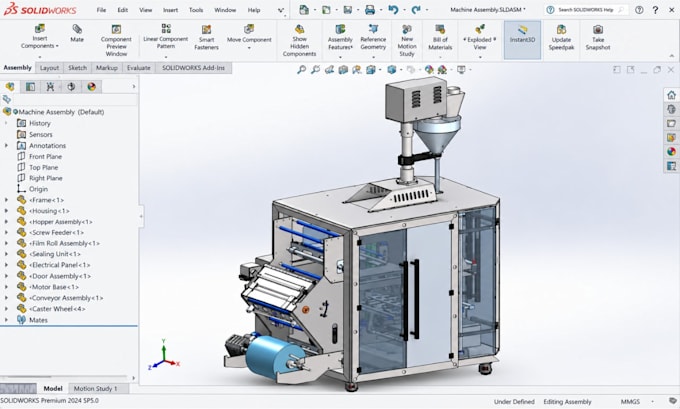Open the Insert menu
This screenshot has width=680, height=409.
(x=170, y=10)
